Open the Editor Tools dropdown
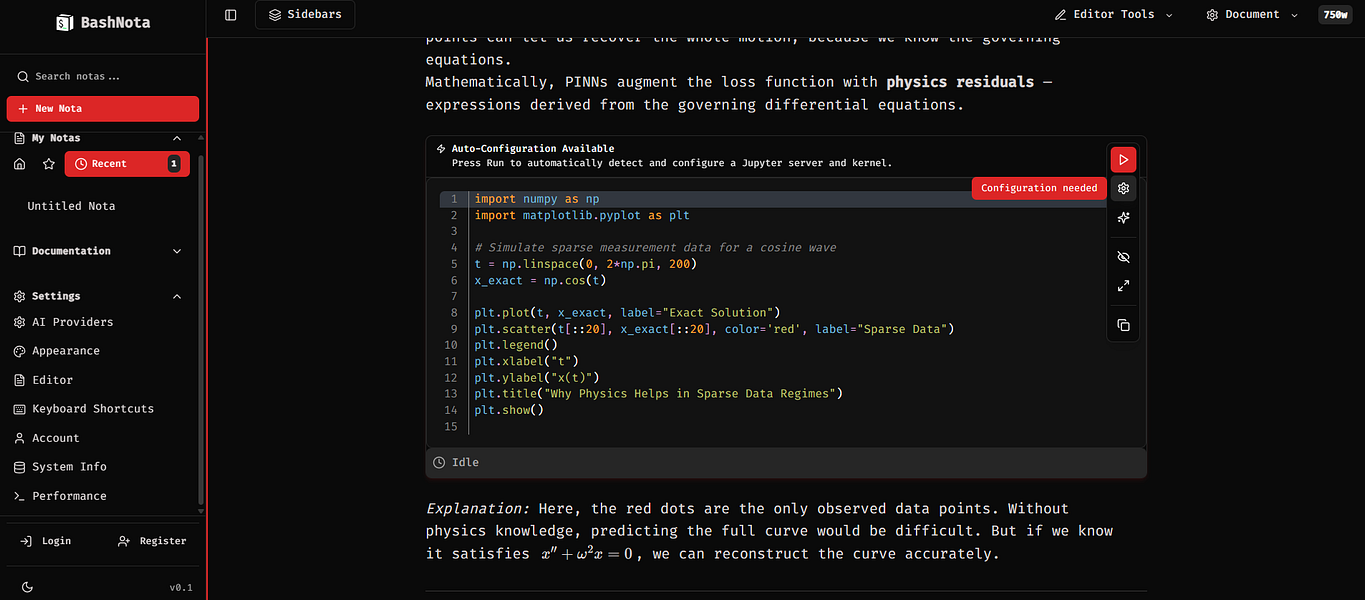Image resolution: width=1365 pixels, height=600 pixels. (1113, 15)
